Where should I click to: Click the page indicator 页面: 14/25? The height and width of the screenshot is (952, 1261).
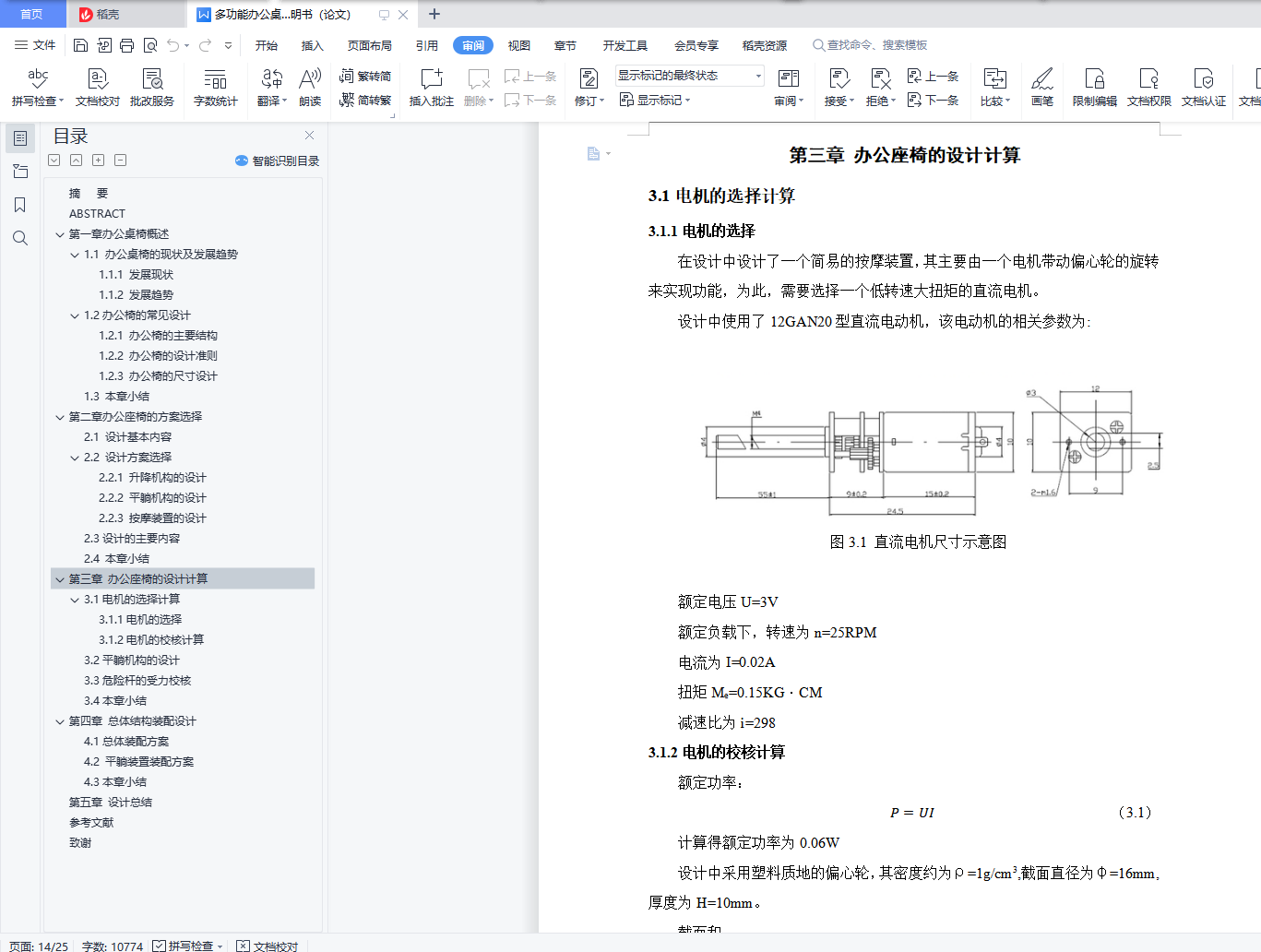tap(39, 946)
